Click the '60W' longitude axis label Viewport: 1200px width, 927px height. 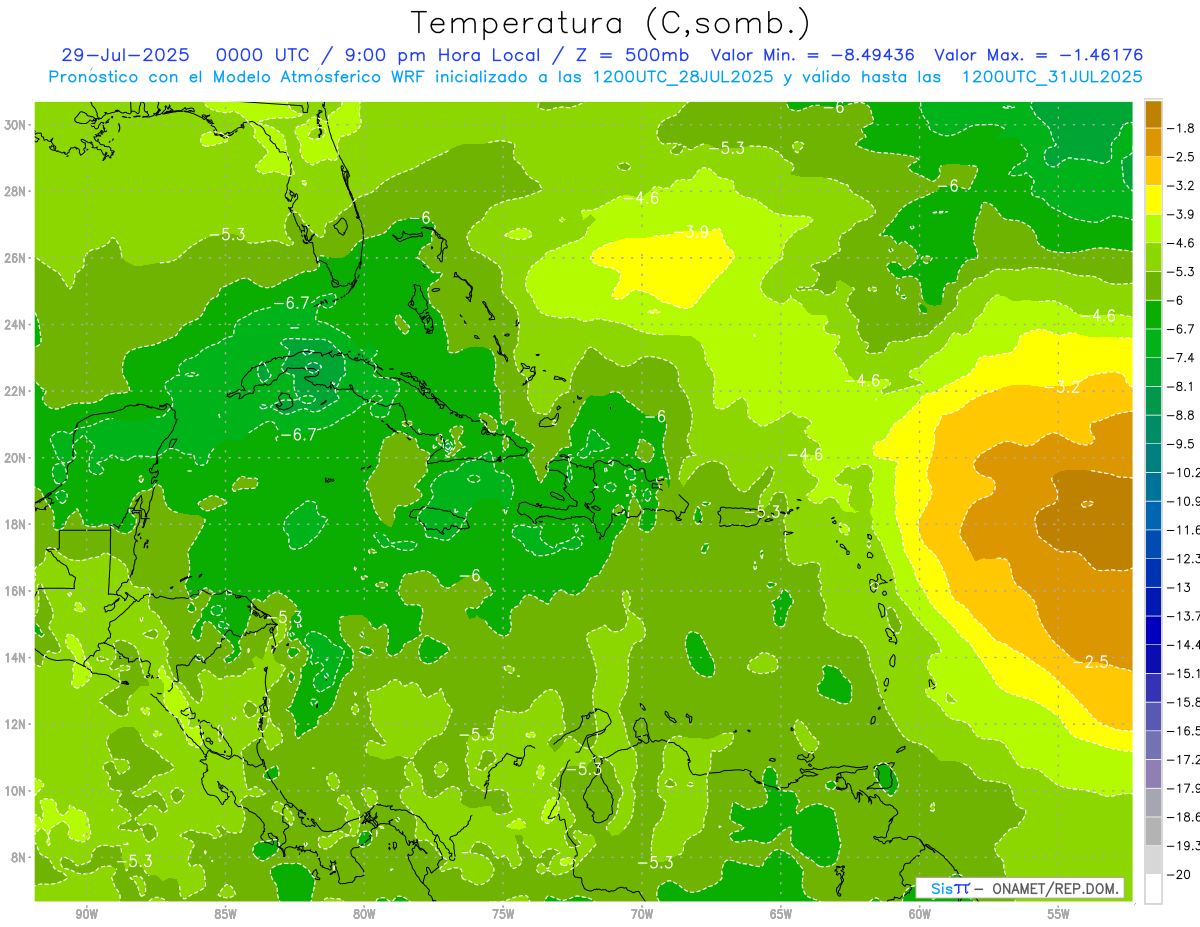920,914
